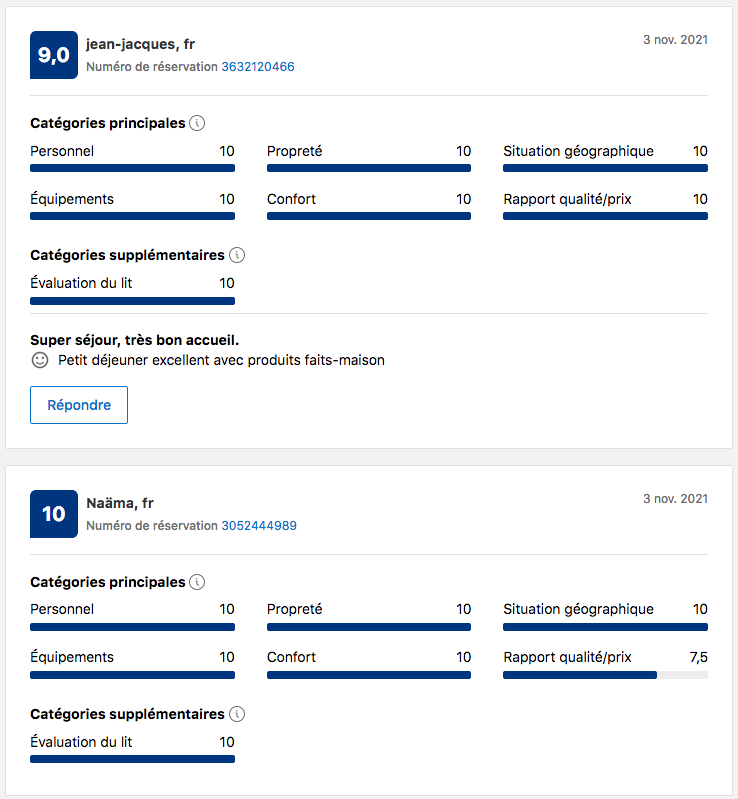The height and width of the screenshot is (799, 738).
Task: Click info icon beside first Catégories supplémentaires
Action: (x=237, y=255)
